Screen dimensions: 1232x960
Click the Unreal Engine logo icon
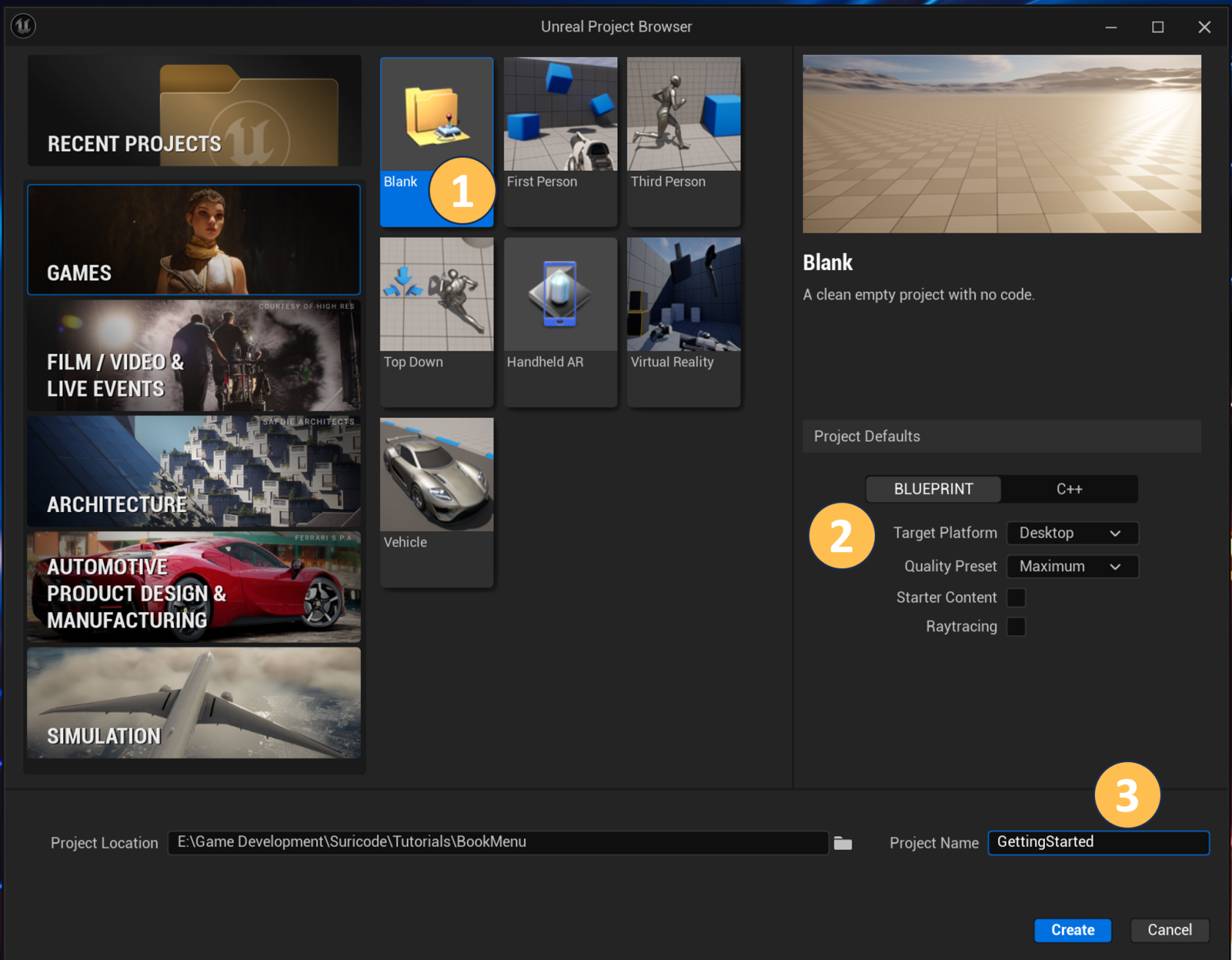pos(23,26)
